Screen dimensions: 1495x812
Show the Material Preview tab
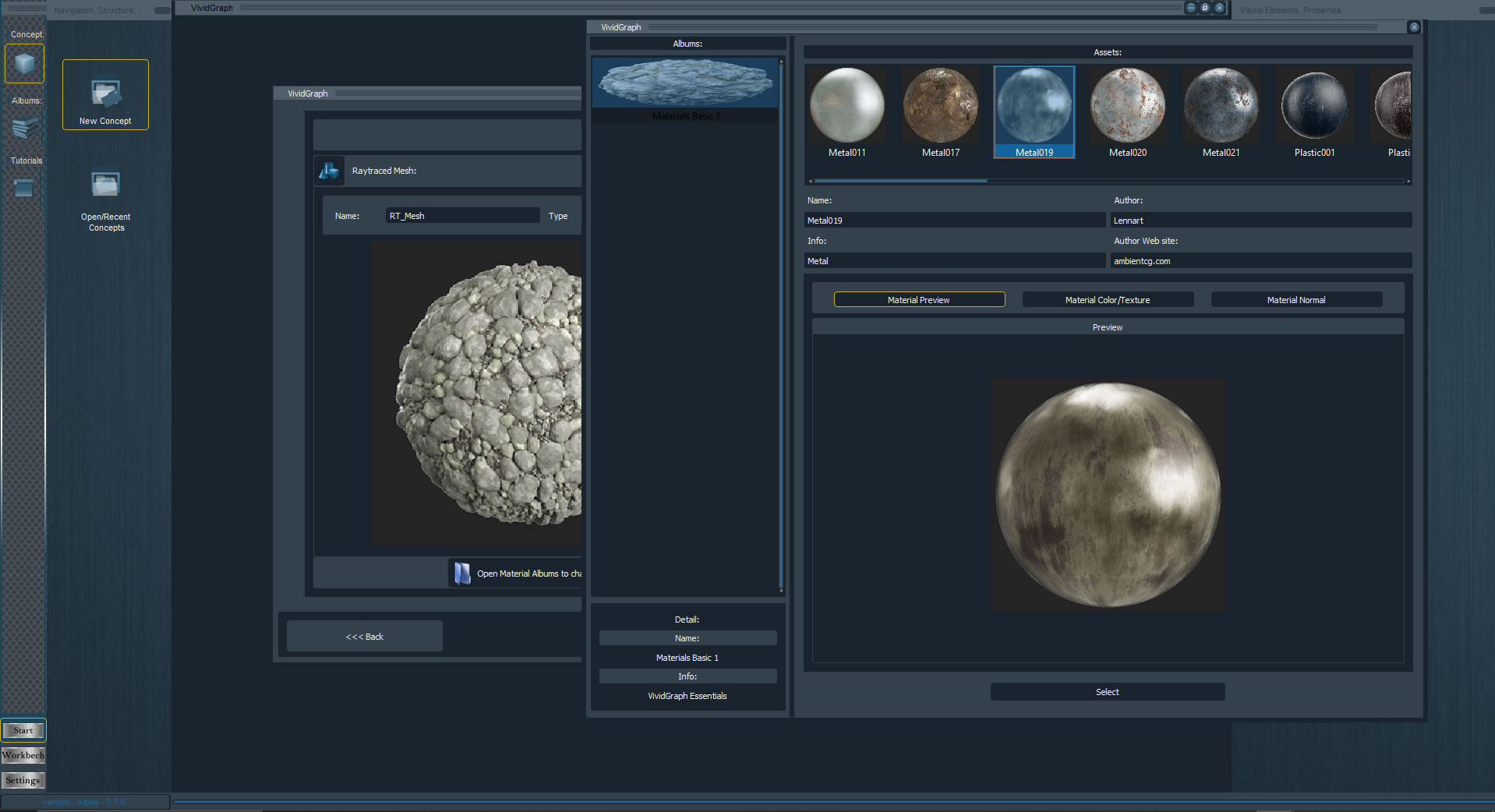919,300
